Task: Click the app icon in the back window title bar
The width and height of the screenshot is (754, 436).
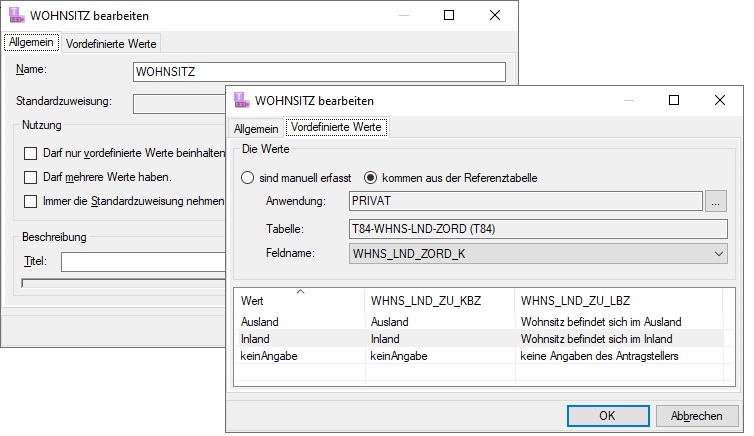Action: (17, 16)
